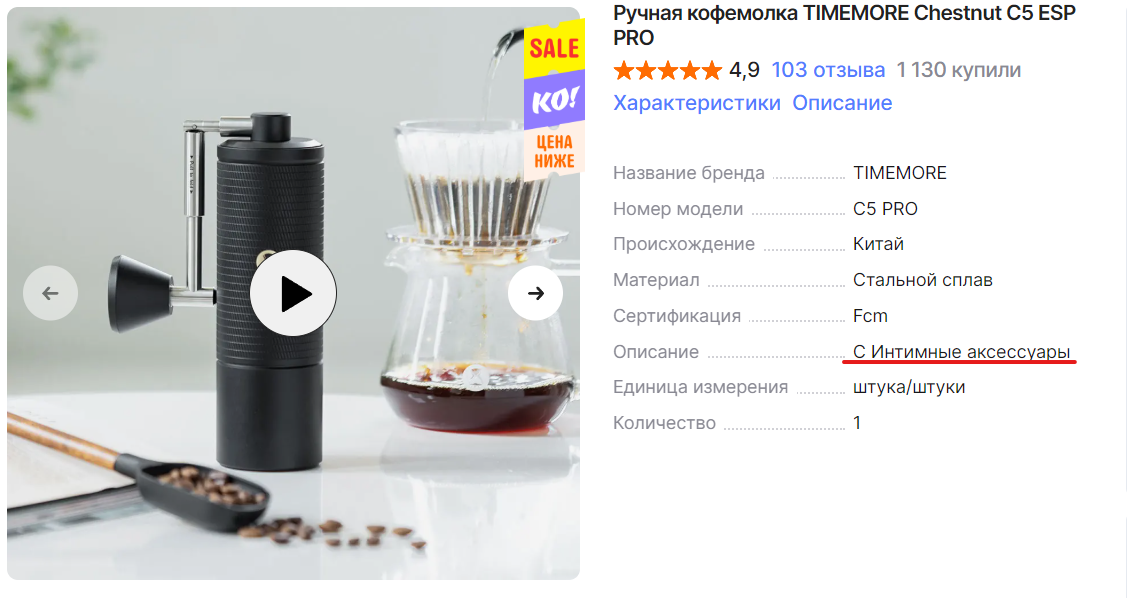
Task: Play the product video
Action: (x=293, y=293)
